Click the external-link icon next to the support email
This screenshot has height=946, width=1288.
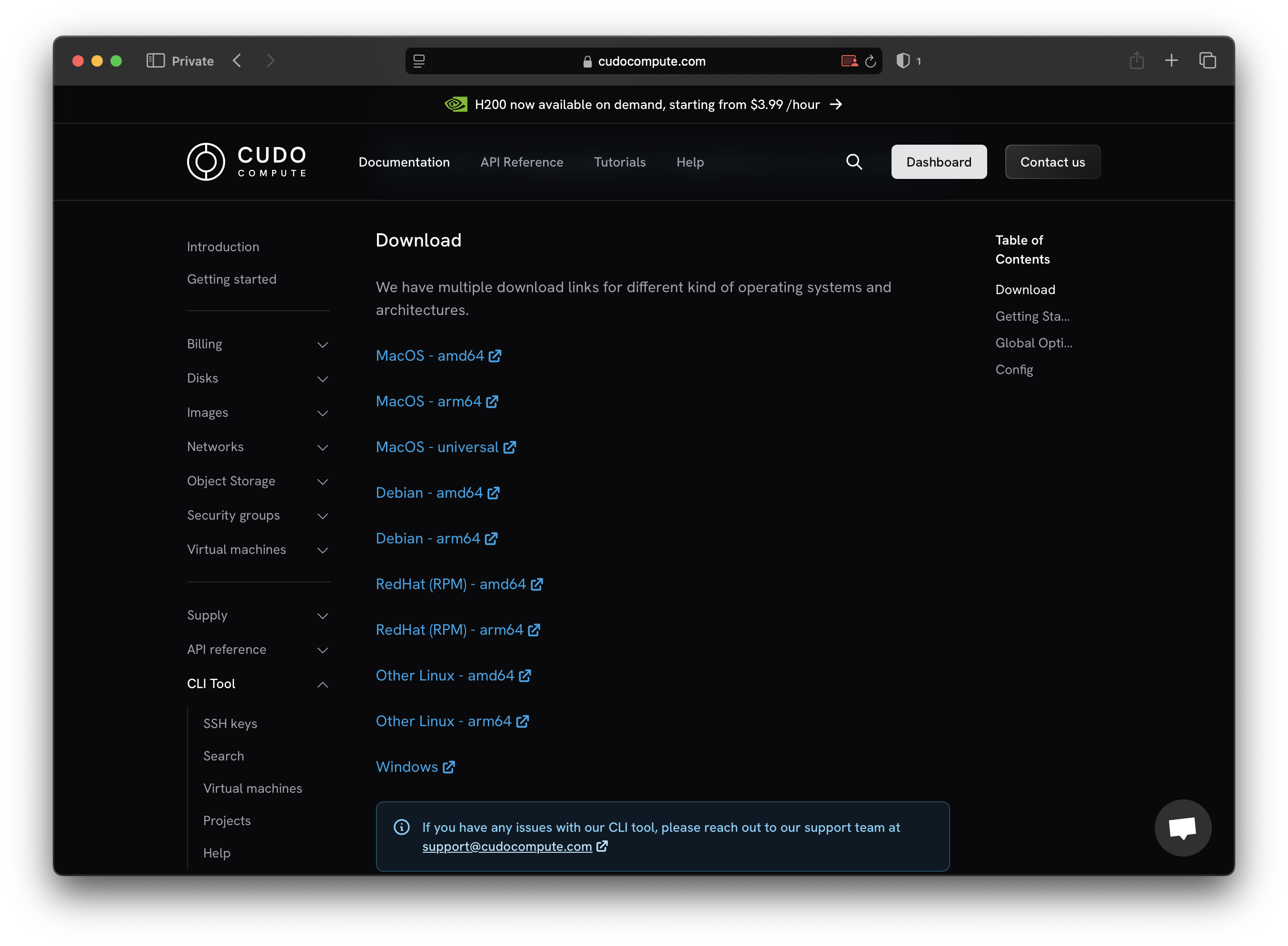pos(602,846)
